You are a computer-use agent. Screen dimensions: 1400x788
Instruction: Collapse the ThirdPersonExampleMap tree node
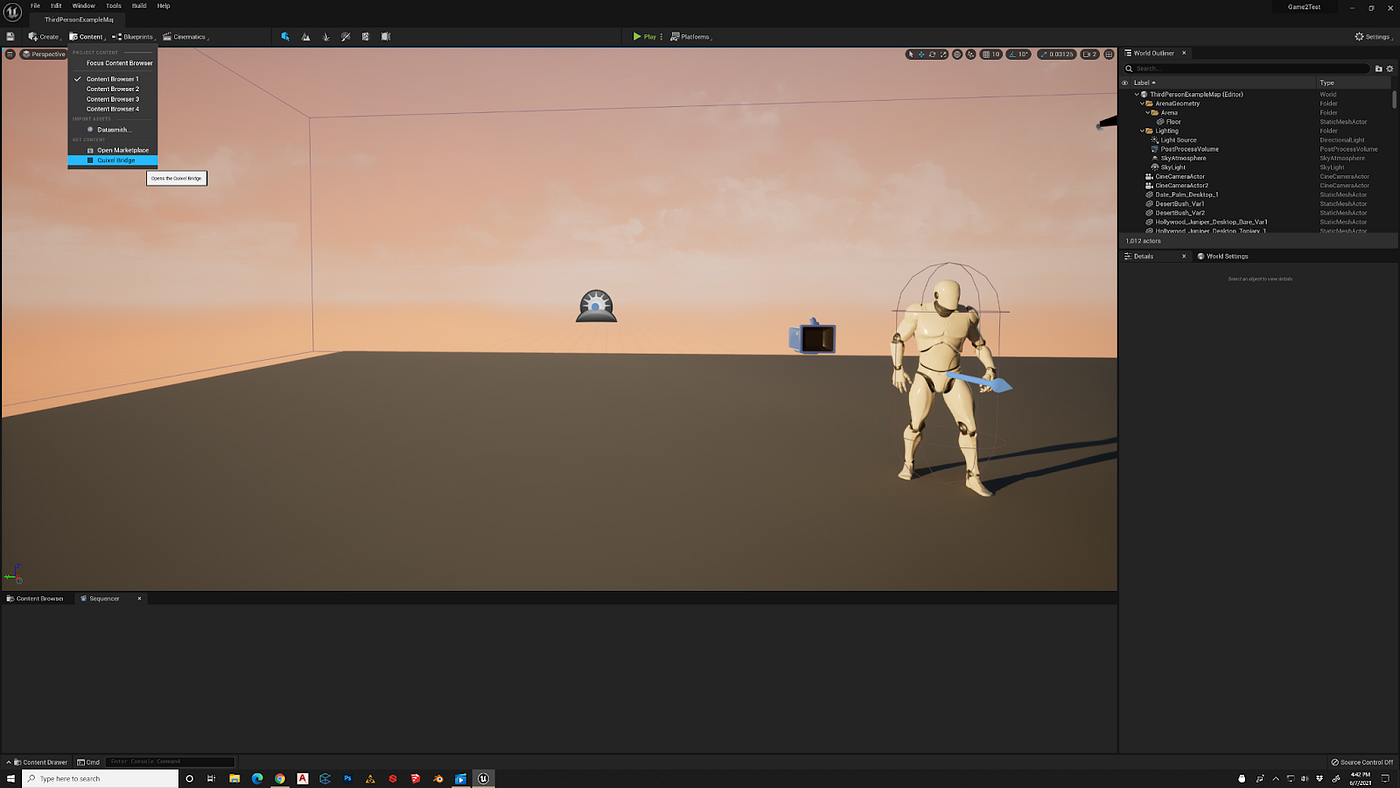pyautogui.click(x=1137, y=94)
